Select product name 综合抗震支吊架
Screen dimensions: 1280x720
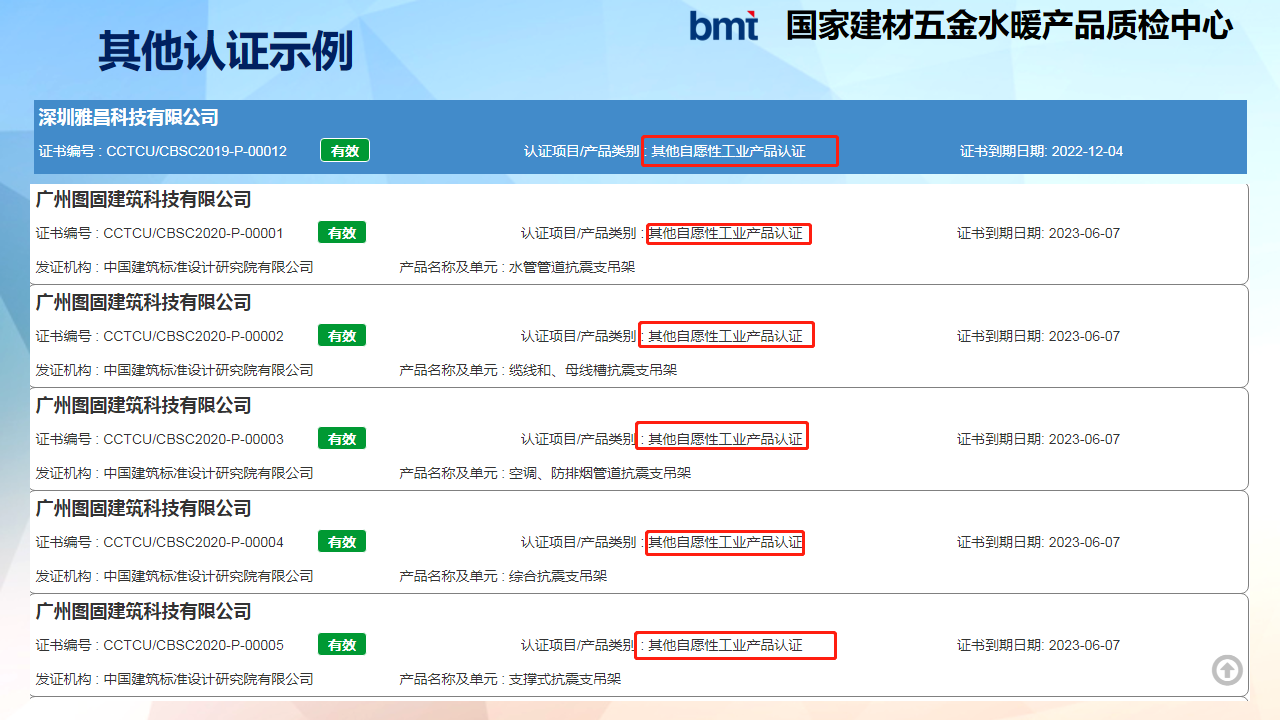pos(558,576)
